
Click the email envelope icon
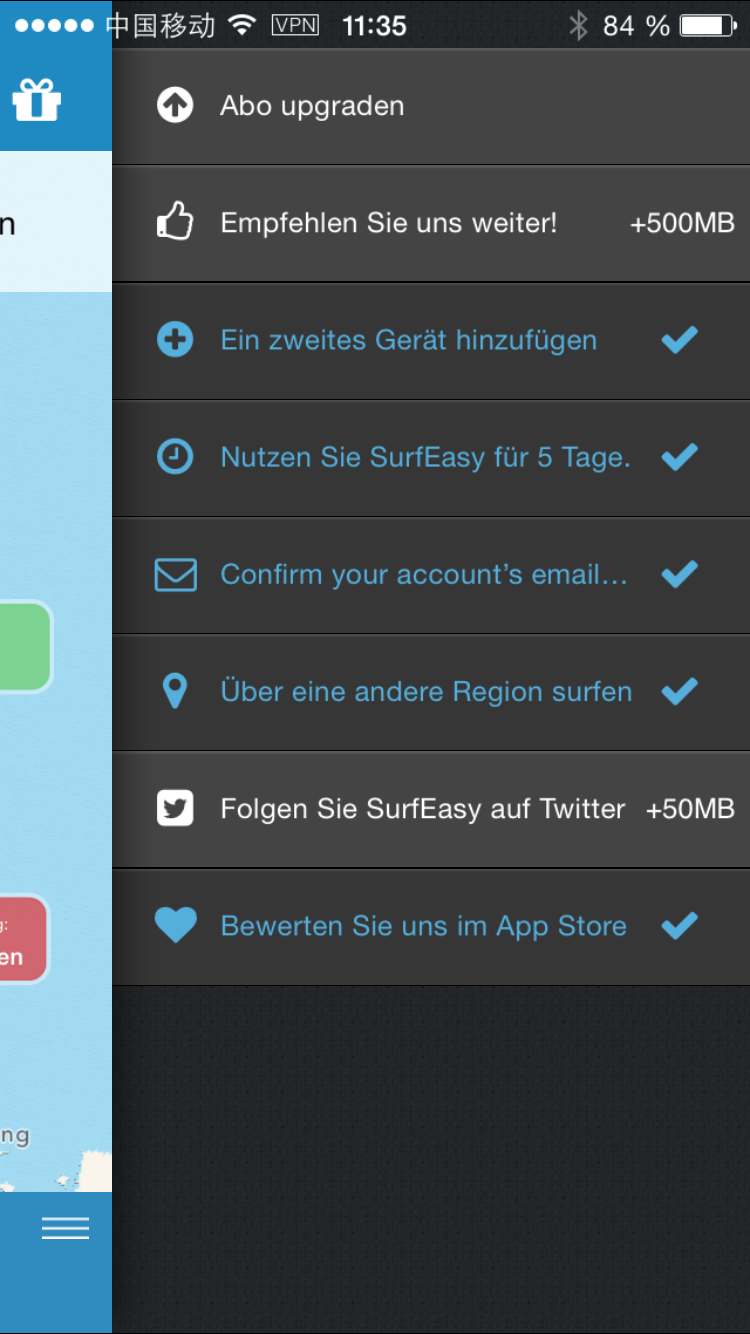[x=175, y=575]
